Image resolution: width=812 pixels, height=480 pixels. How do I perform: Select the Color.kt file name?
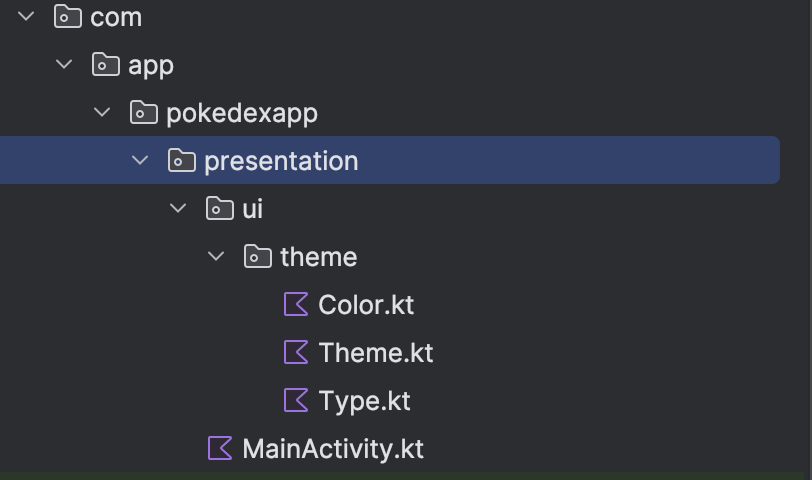tap(365, 304)
